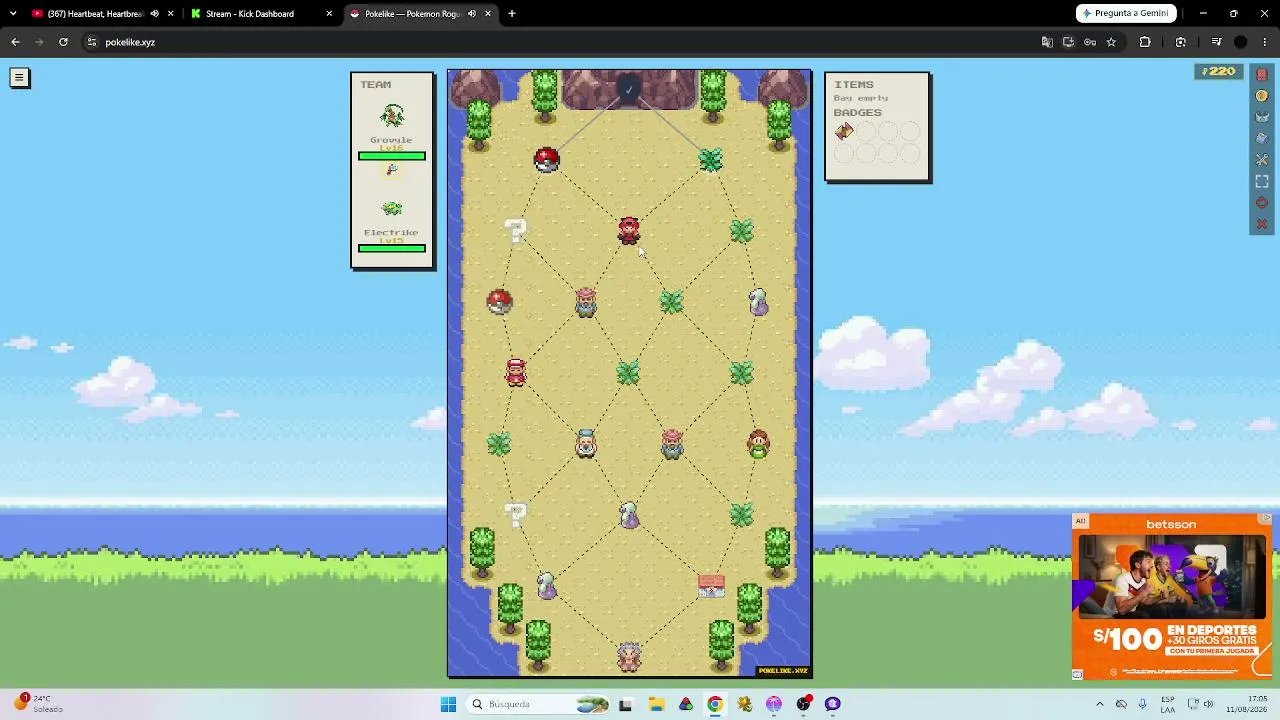Open a new browser tab

[x=512, y=14]
